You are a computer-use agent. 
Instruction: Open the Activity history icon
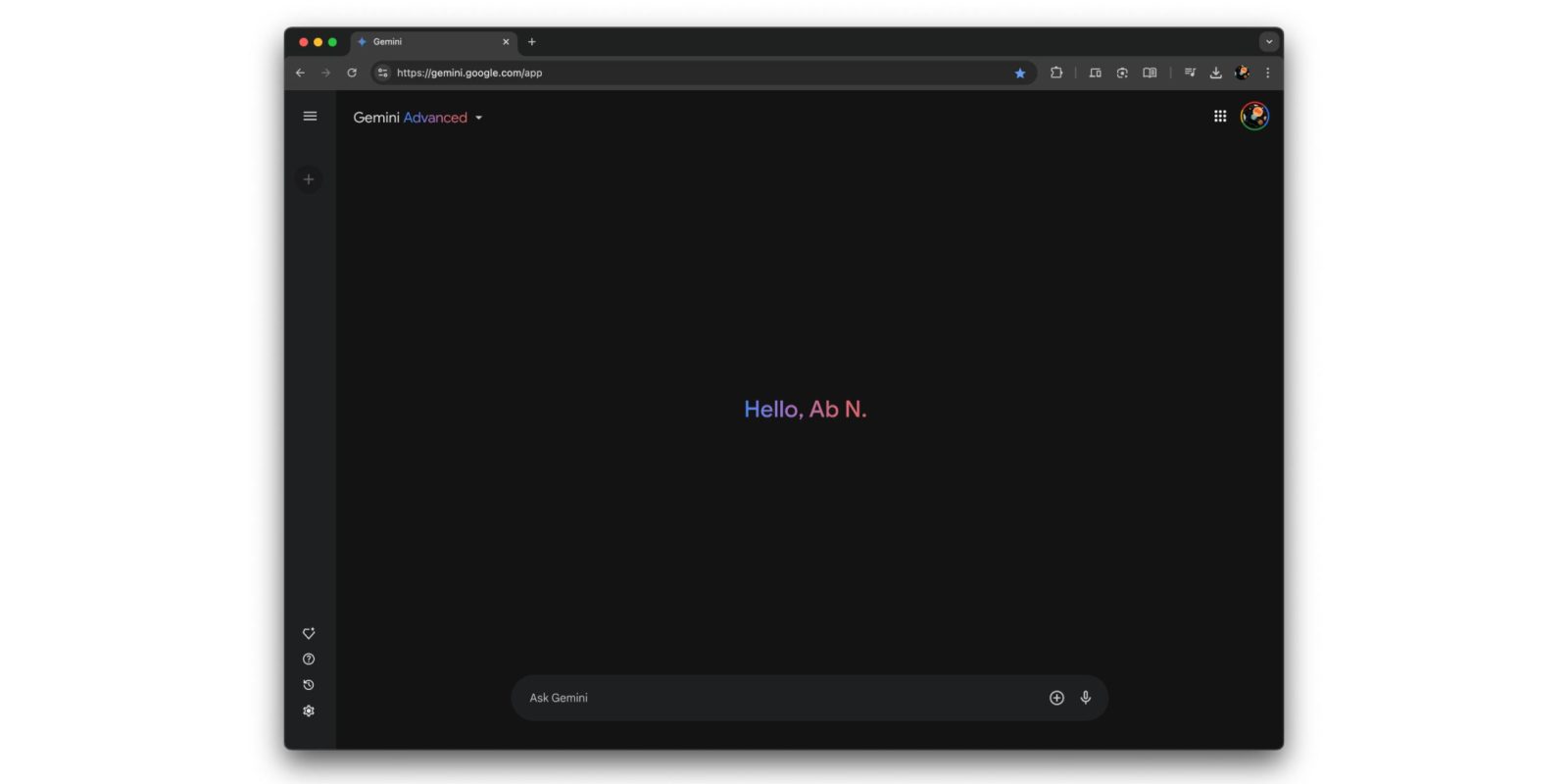309,685
